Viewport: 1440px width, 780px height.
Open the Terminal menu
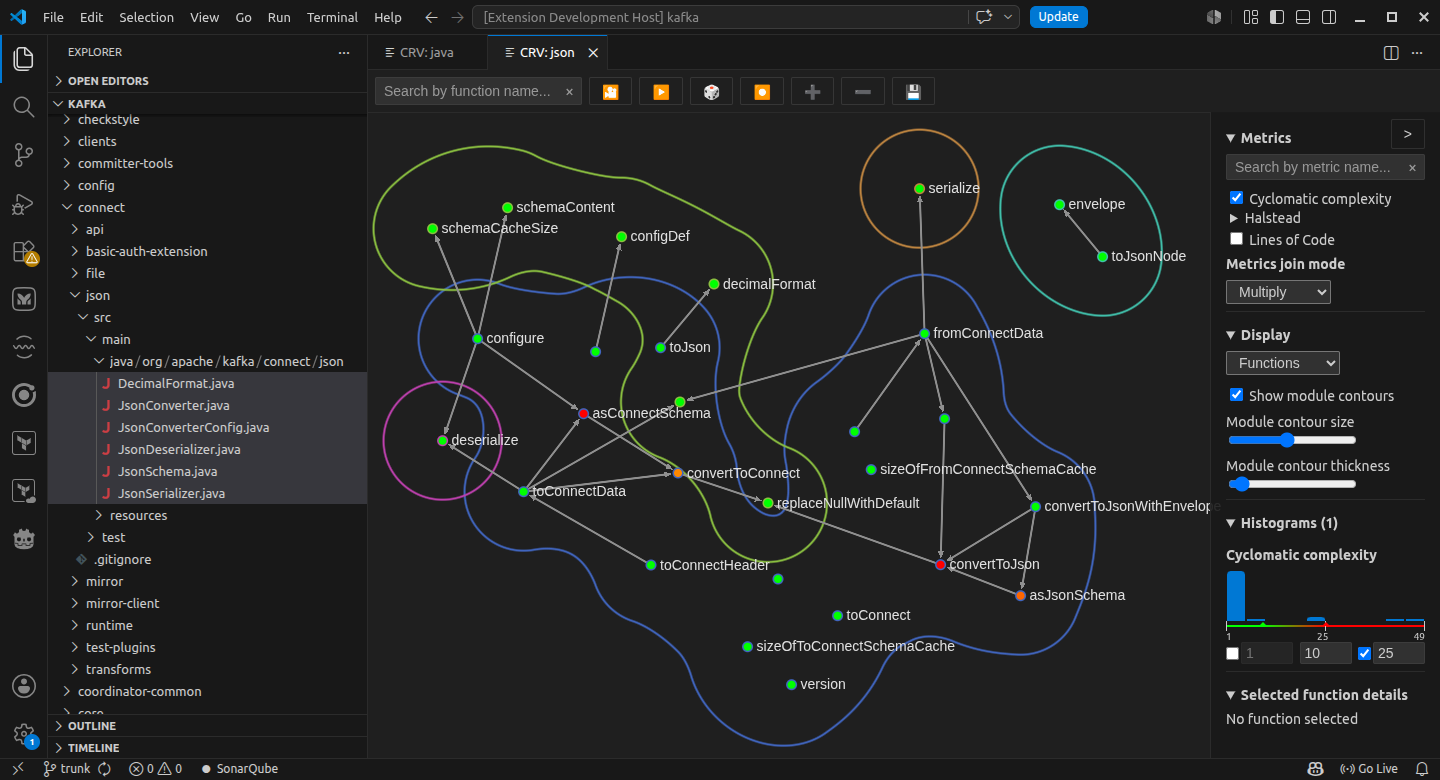[x=333, y=17]
